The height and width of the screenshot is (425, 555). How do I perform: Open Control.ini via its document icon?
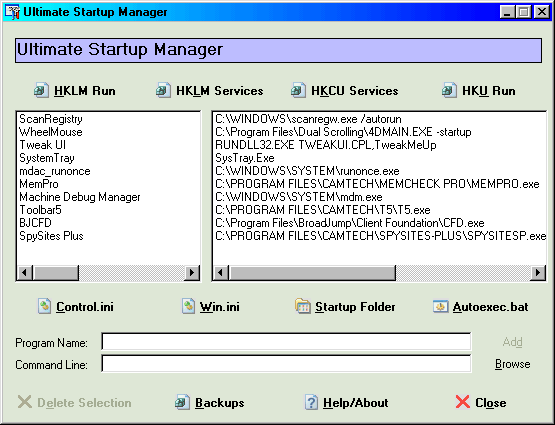click(x=45, y=306)
